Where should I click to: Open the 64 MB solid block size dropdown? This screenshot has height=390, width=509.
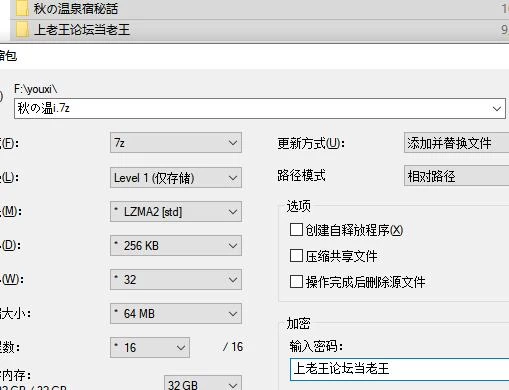(x=176, y=314)
